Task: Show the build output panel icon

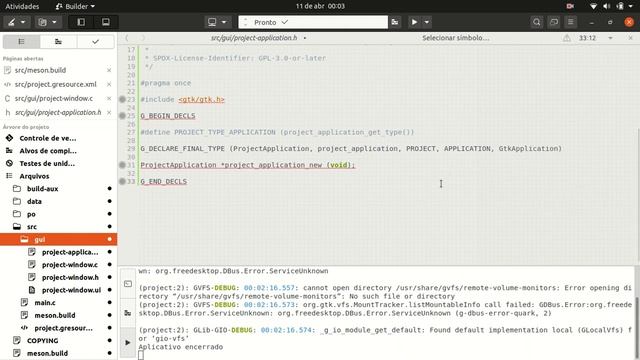Action: pos(128,313)
